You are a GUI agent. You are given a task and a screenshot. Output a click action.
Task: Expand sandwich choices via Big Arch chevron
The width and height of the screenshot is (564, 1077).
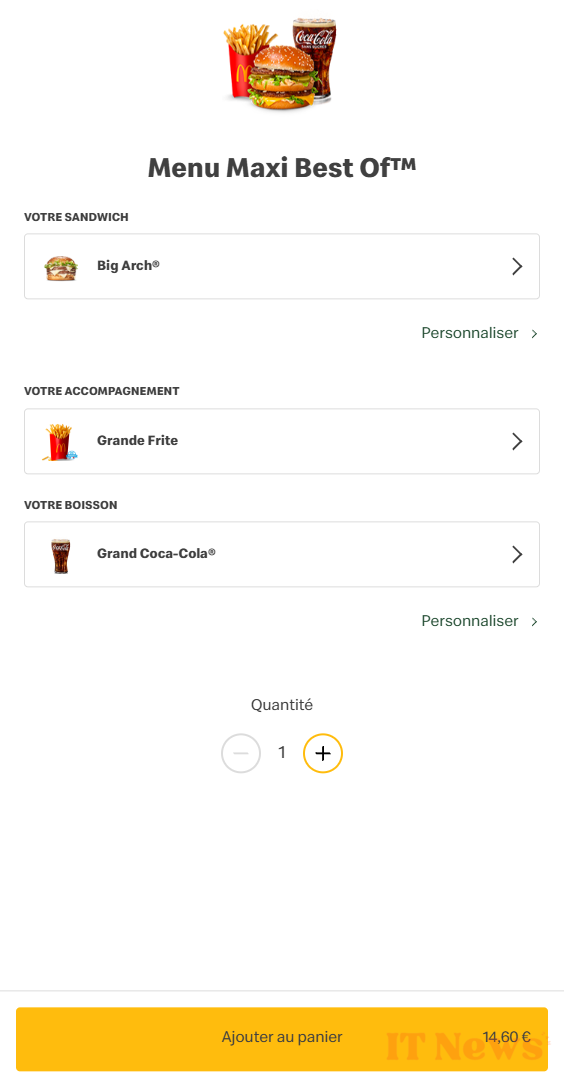[517, 267]
